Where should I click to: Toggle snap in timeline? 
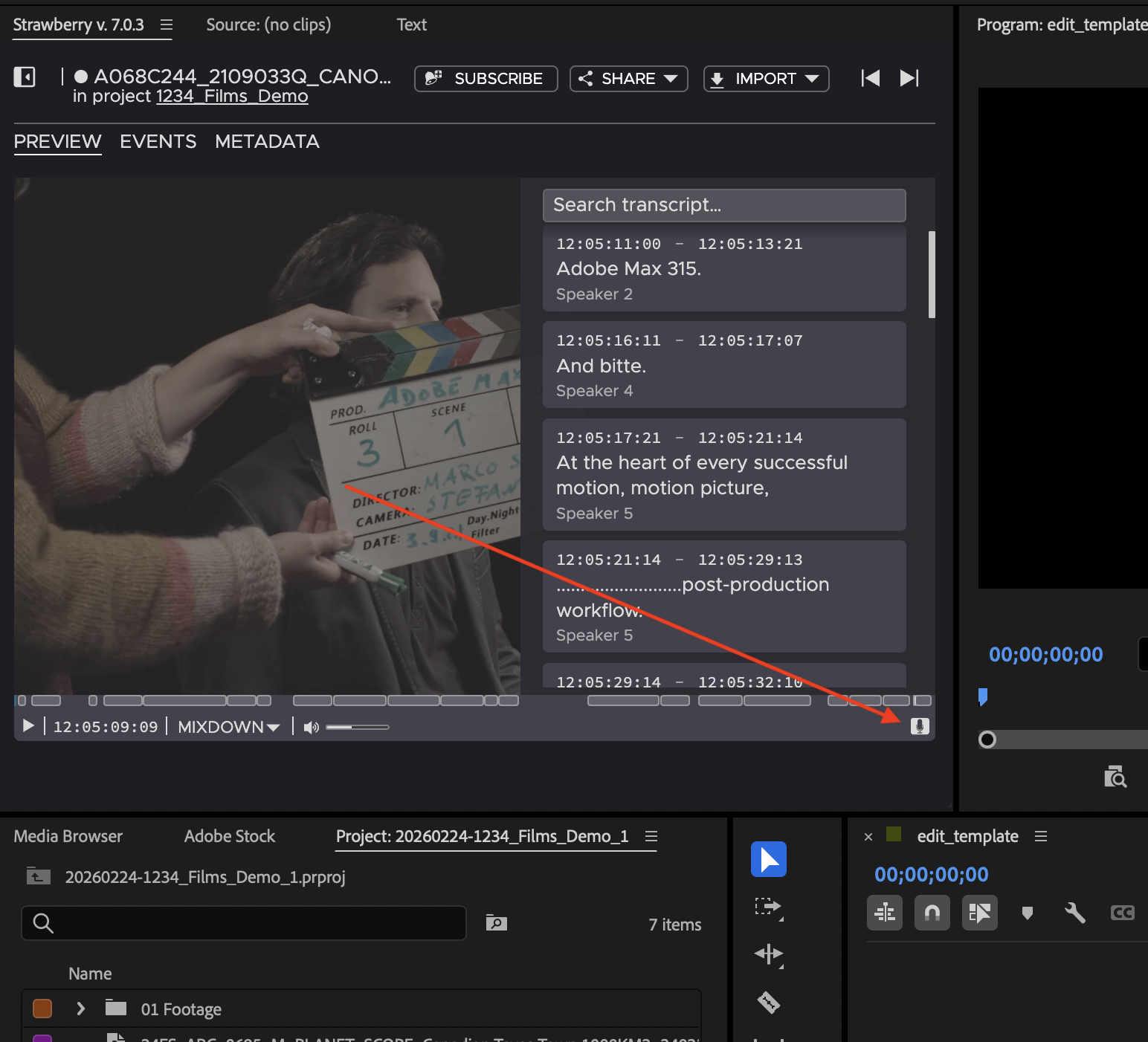click(932, 913)
